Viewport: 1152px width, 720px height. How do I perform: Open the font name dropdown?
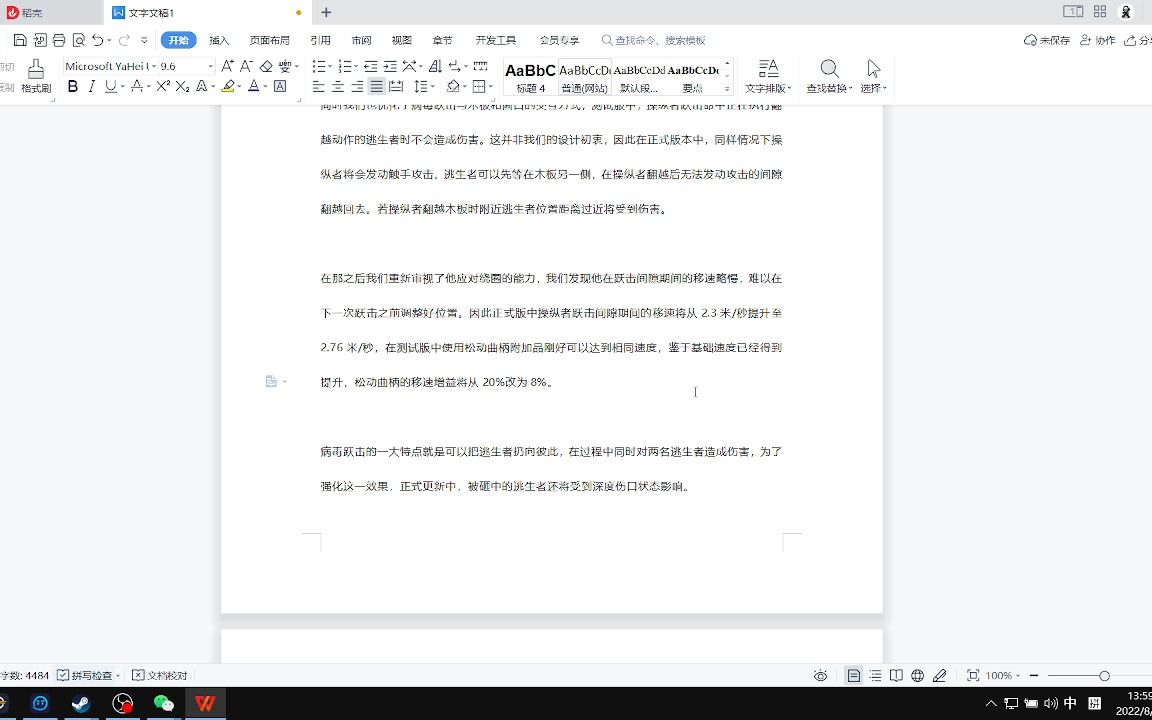(x=153, y=66)
